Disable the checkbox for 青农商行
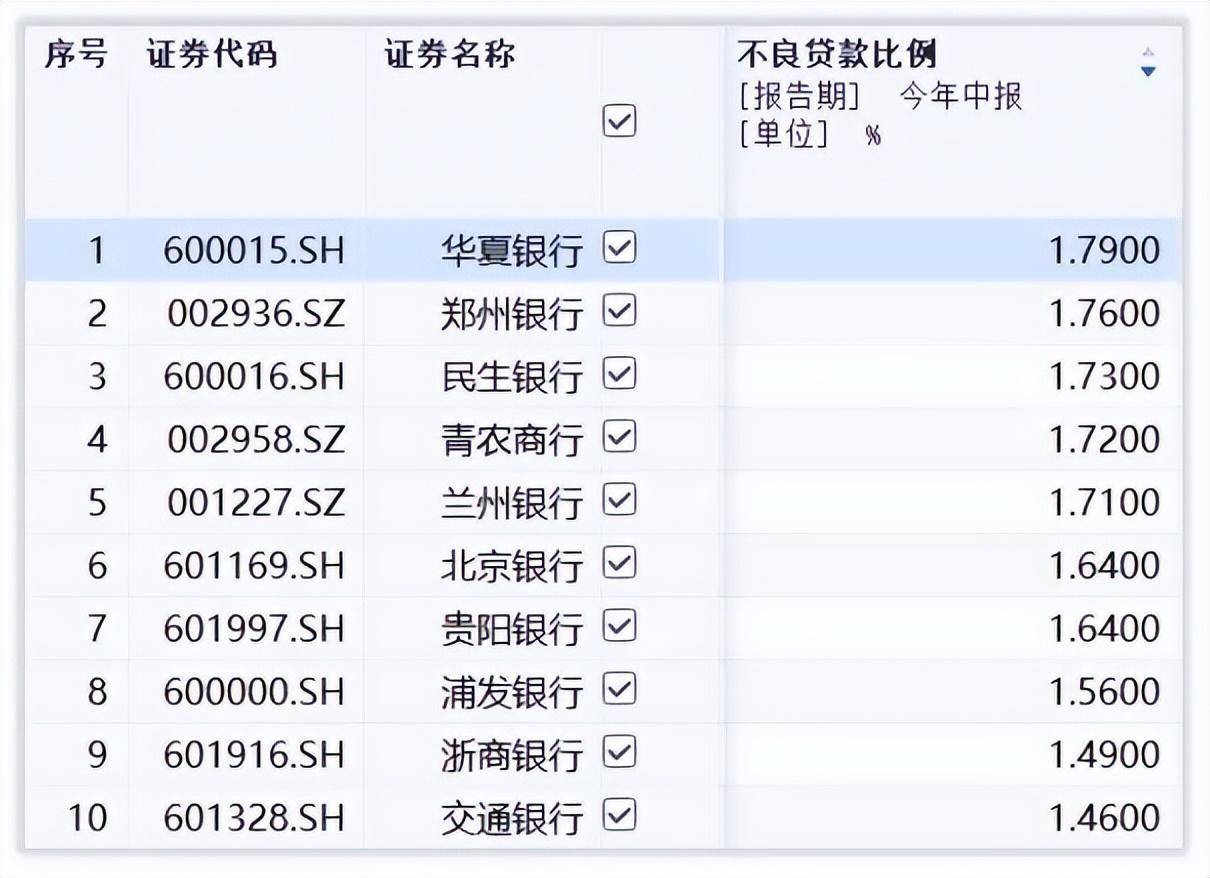1210x878 pixels. point(618,439)
